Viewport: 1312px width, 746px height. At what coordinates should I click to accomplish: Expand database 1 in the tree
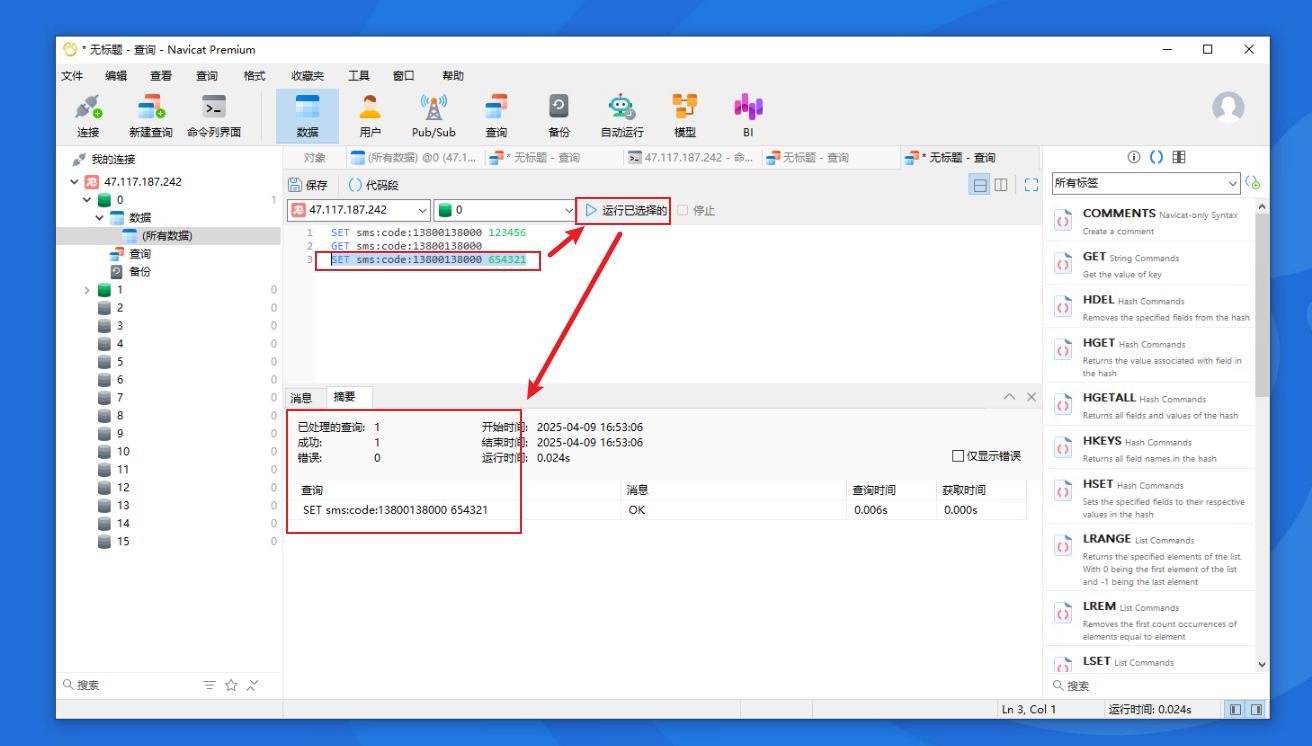[87, 290]
